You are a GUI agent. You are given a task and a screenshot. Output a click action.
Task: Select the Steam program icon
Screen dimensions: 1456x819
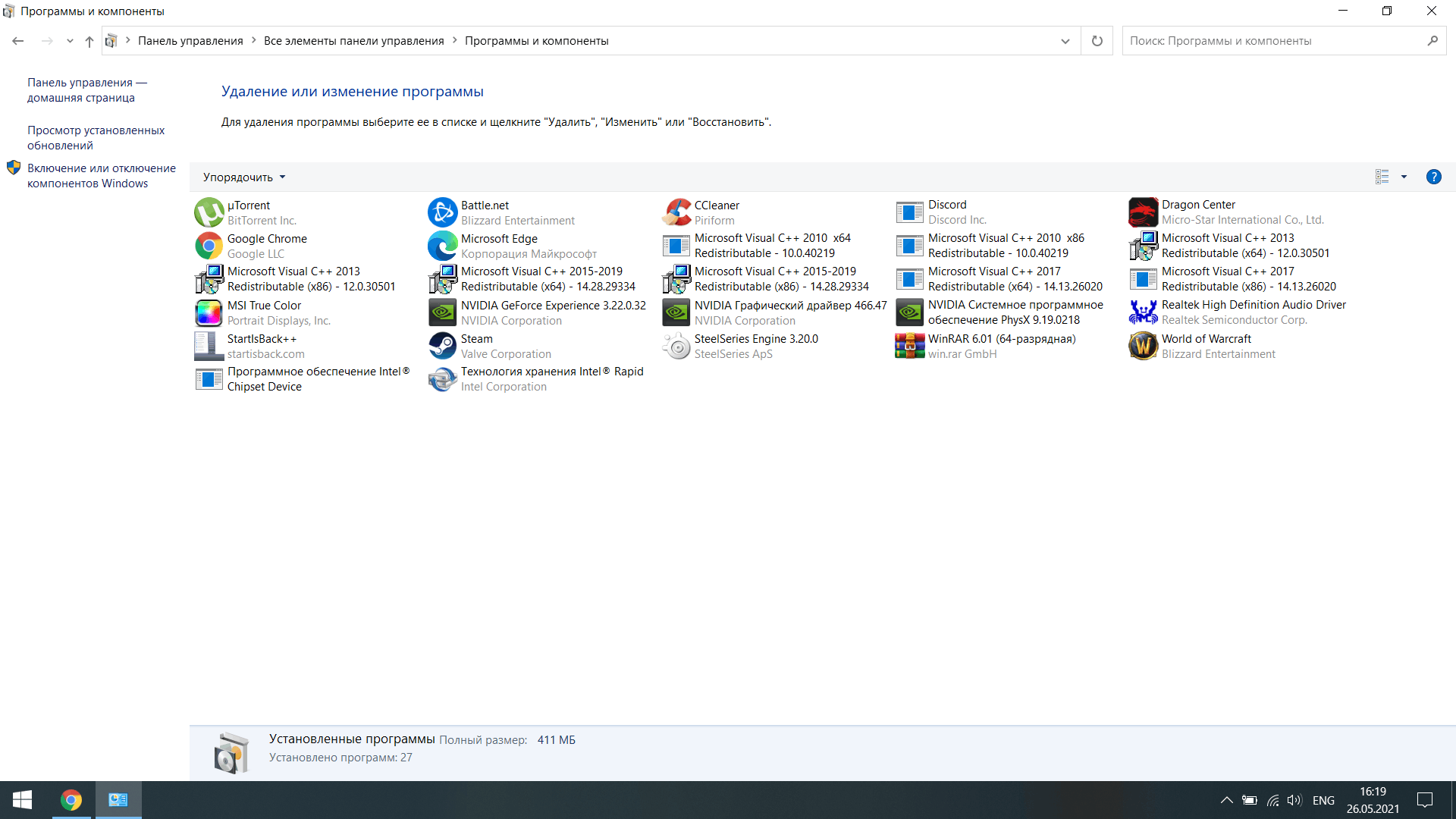(442, 346)
